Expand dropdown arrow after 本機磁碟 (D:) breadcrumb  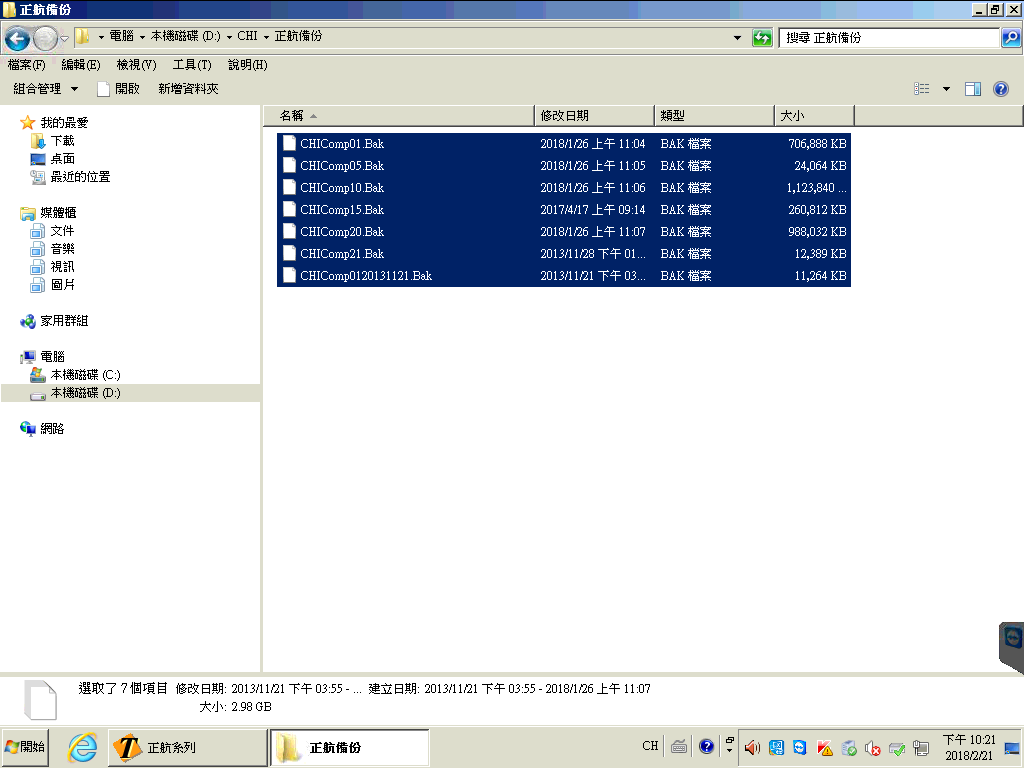229,37
